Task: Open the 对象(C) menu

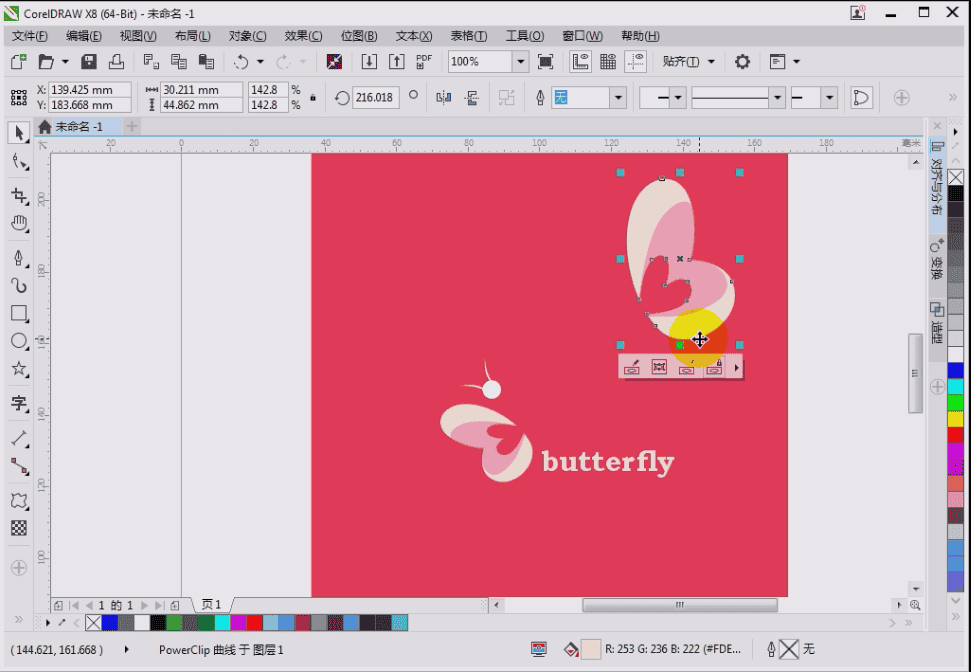Action: (x=248, y=35)
